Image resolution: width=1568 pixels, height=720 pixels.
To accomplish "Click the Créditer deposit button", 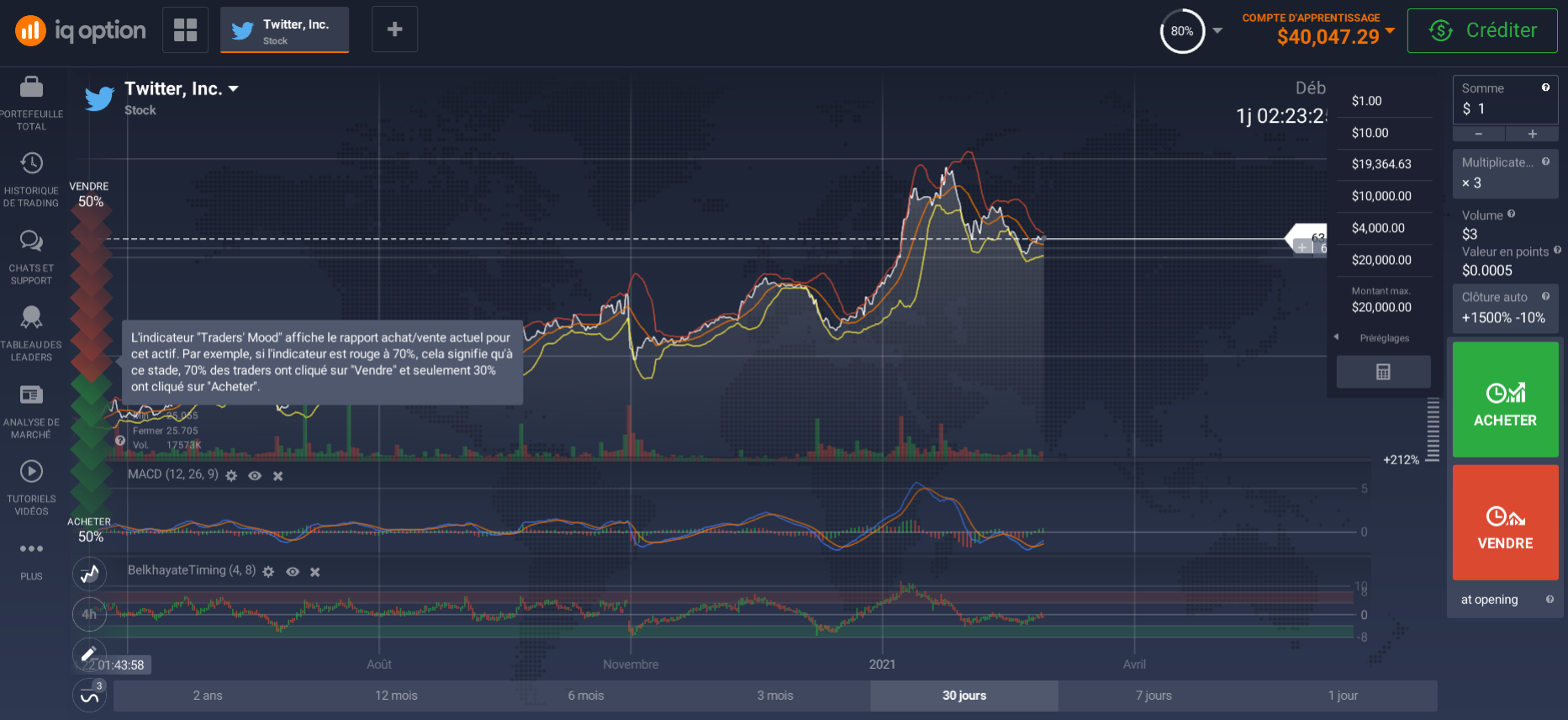I will coord(1482,30).
